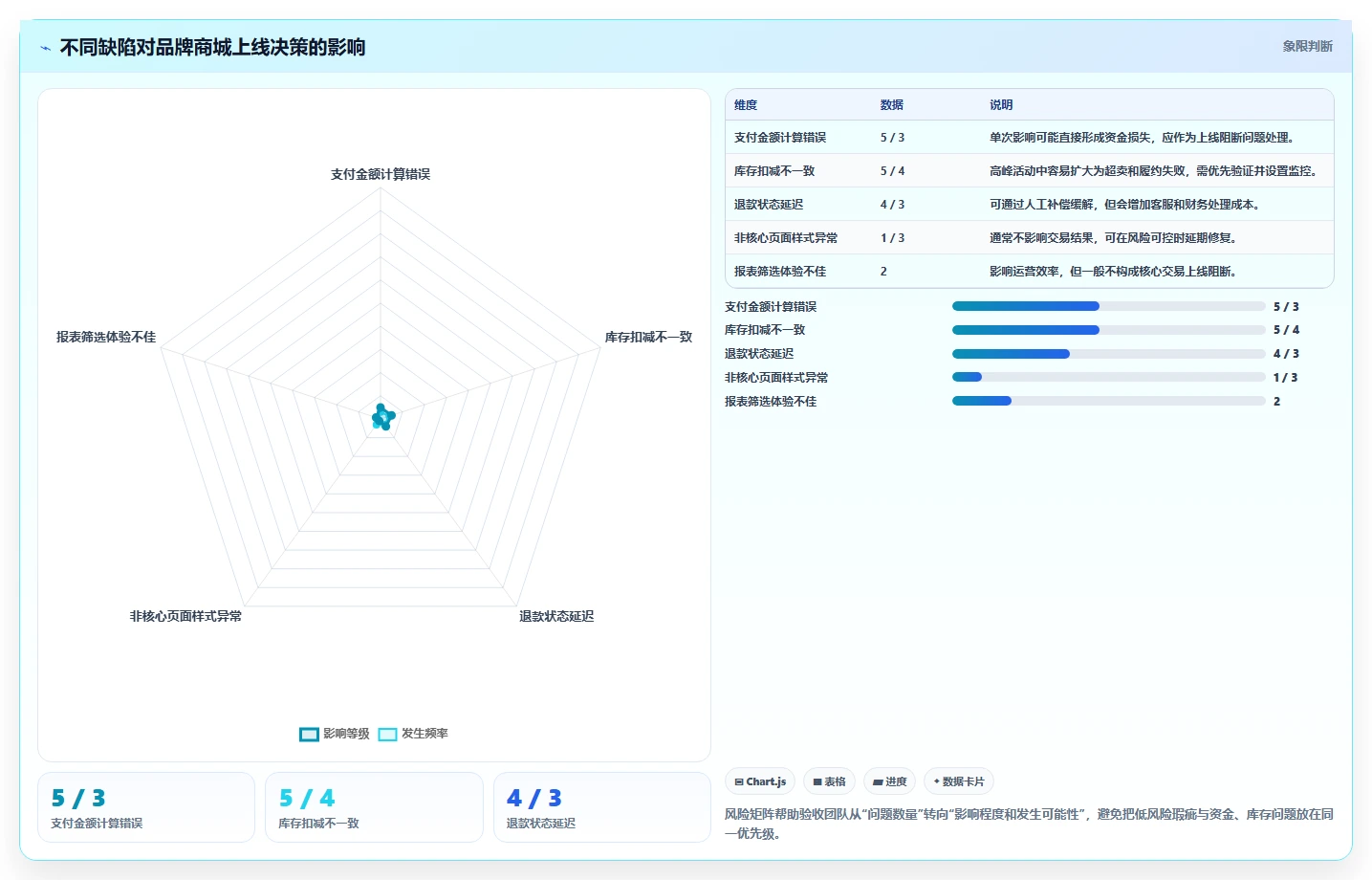The image size is (1372, 880).
Task: Open the 4 / 3 退款状态延迟 card
Action: pyautogui.click(x=601, y=807)
